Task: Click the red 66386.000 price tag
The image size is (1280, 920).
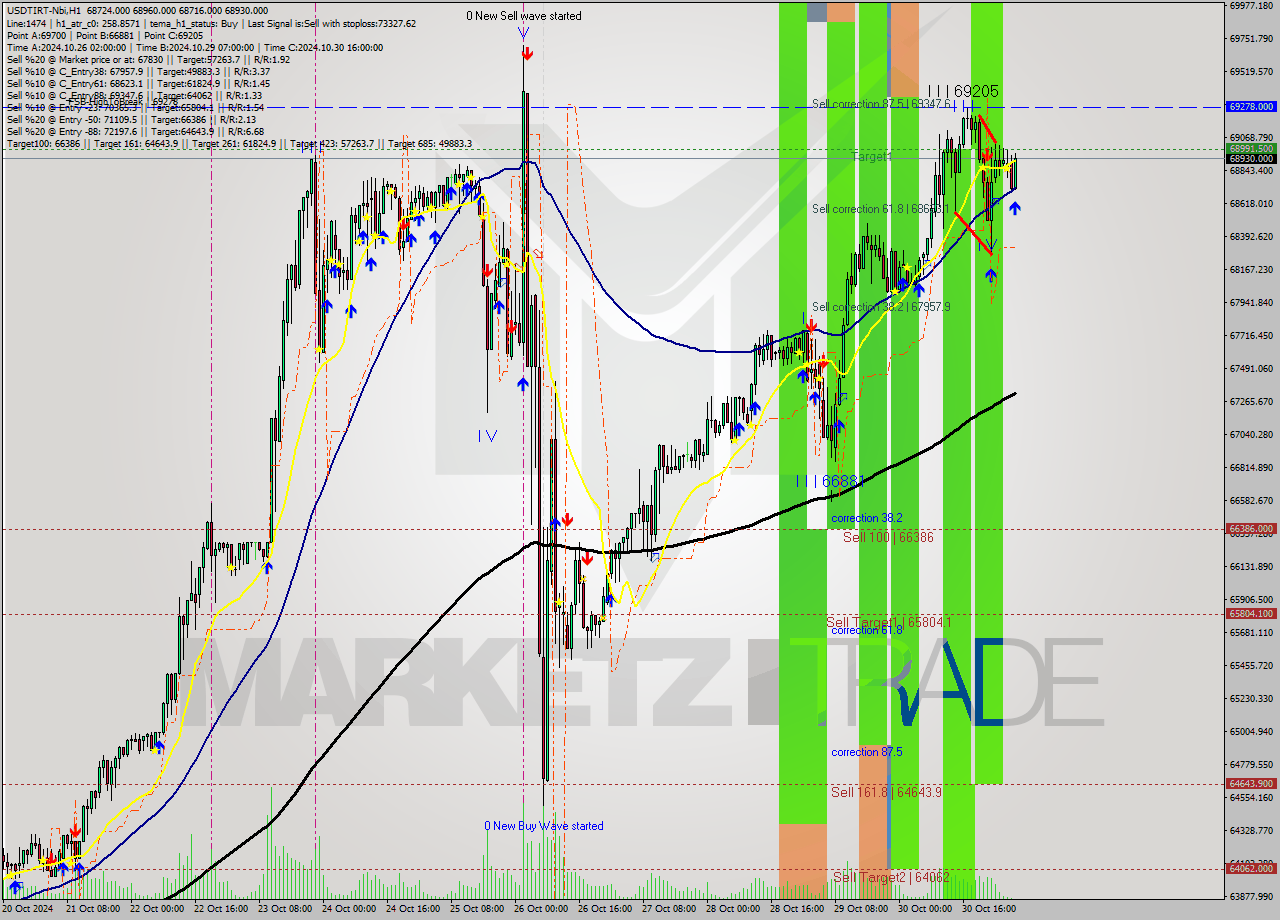Action: click(1251, 529)
